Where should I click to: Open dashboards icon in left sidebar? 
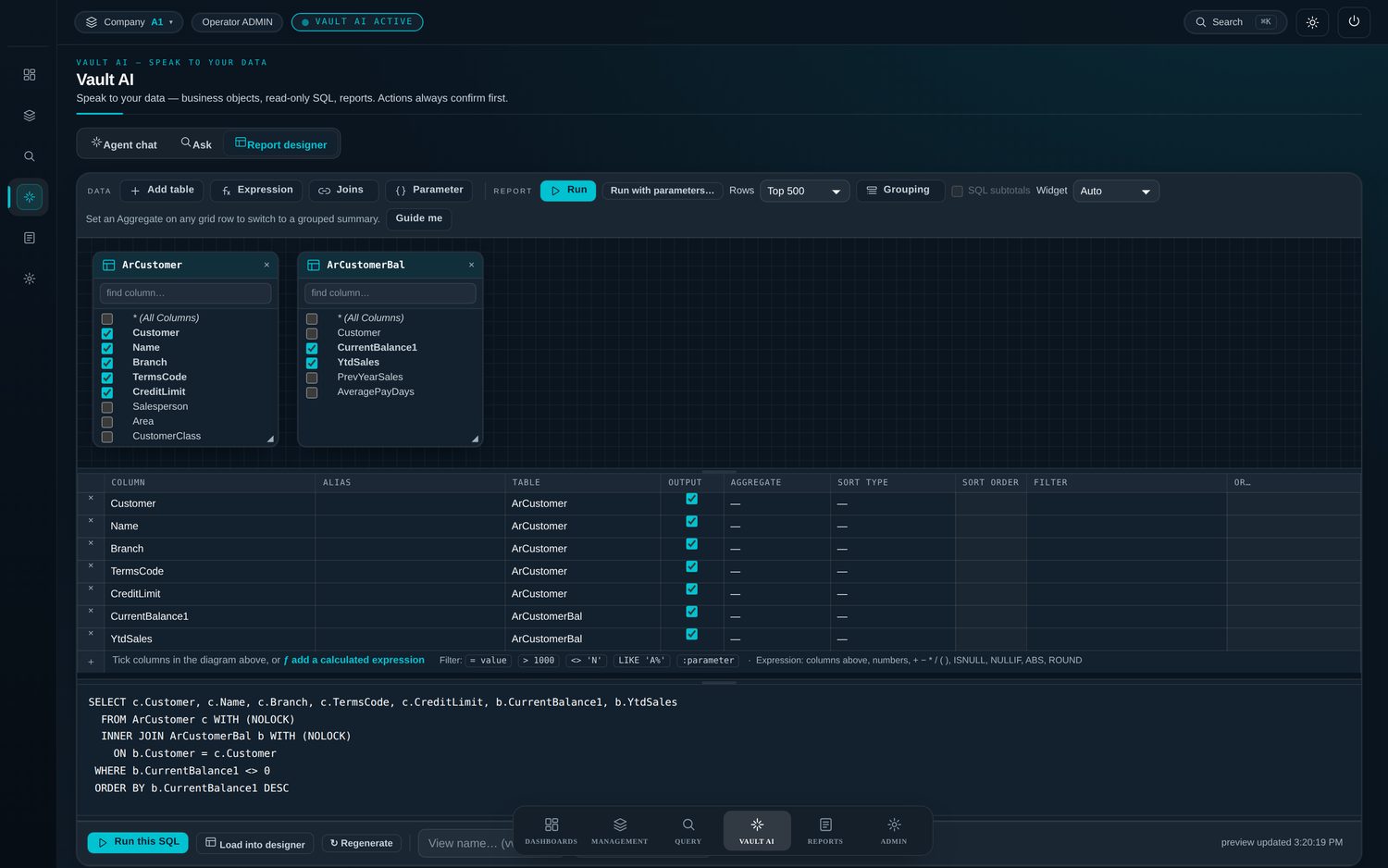(30, 74)
